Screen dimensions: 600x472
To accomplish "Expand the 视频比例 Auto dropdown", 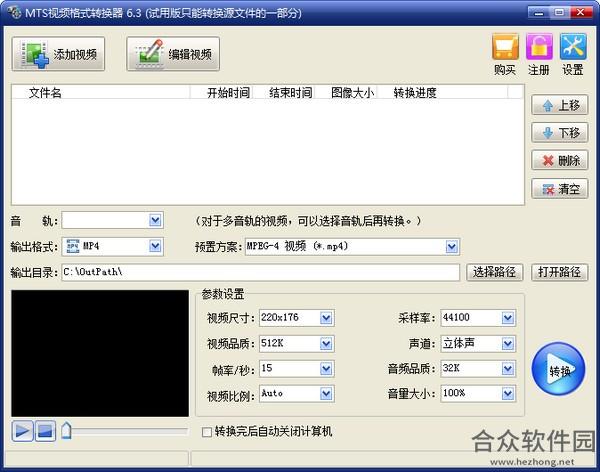I will click(326, 394).
